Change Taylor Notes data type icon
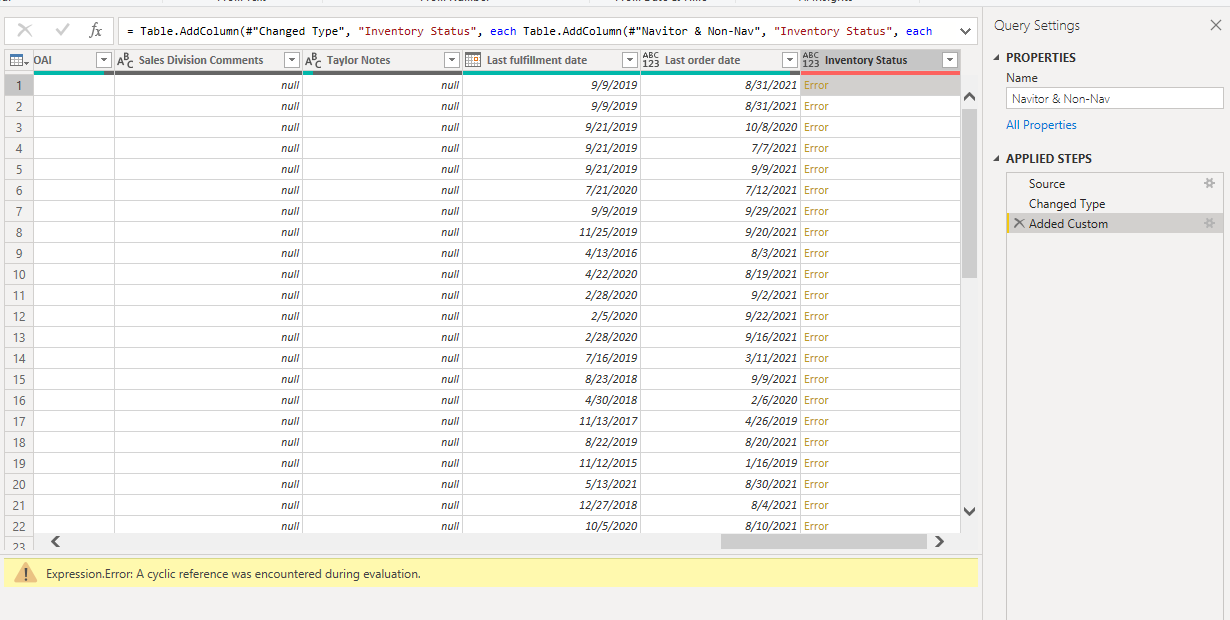This screenshot has width=1230, height=620. coord(313,61)
